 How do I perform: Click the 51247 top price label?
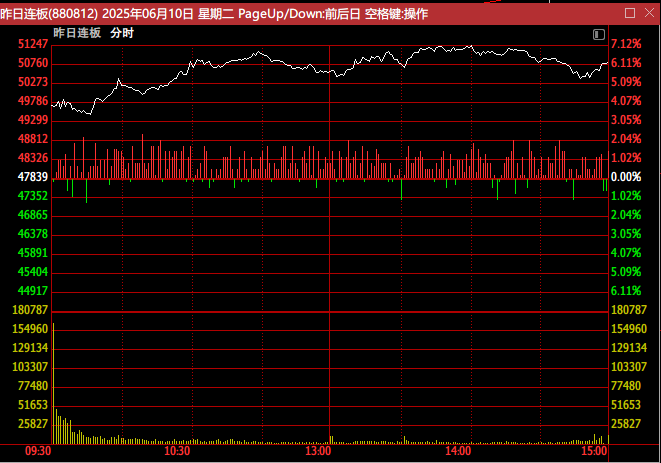[x=34, y=45]
